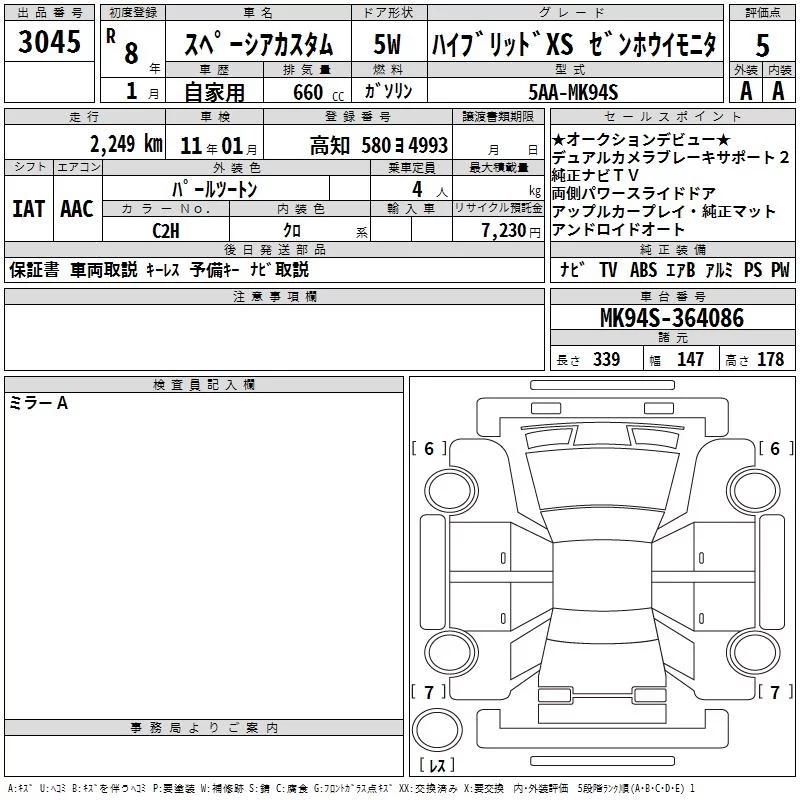Click the 検査員記入欄 header
Viewport: 800px width, 800px height.
(204, 385)
